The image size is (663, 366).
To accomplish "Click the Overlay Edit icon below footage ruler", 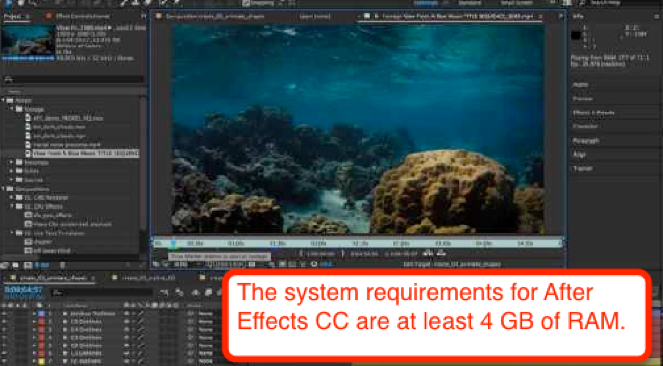I will click(441, 254).
